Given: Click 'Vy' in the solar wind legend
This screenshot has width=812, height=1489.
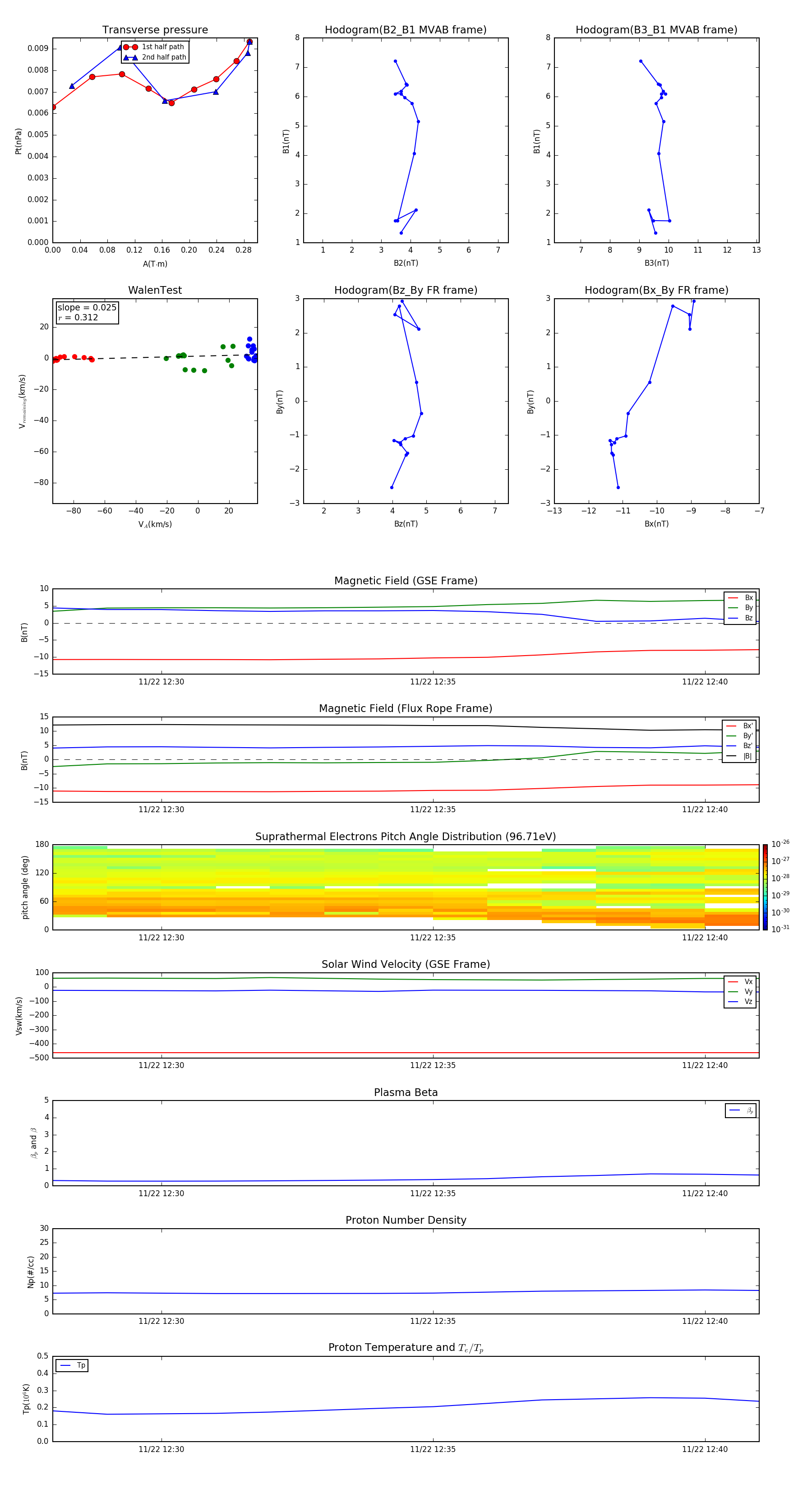Looking at the screenshot, I should pos(748,991).
